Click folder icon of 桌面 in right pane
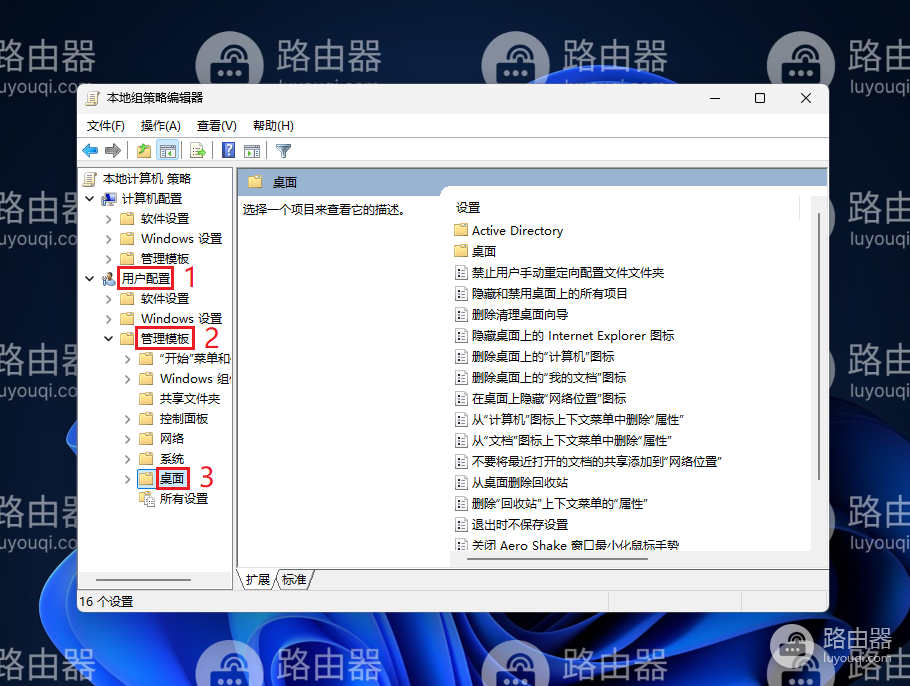The image size is (910, 686). coord(461,251)
